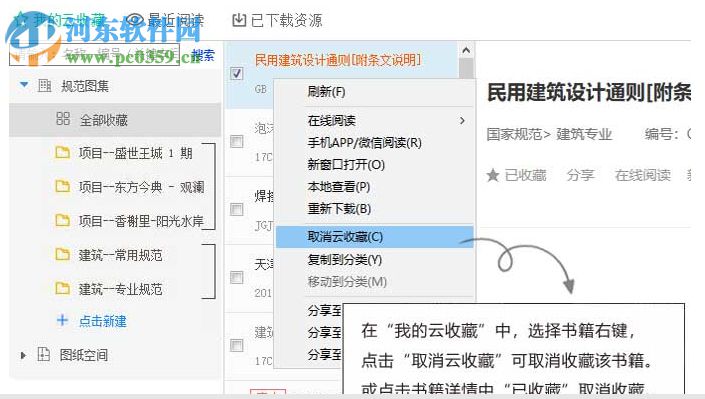Tick the checkbox of the 17C row below 泡沫

pos(236,142)
